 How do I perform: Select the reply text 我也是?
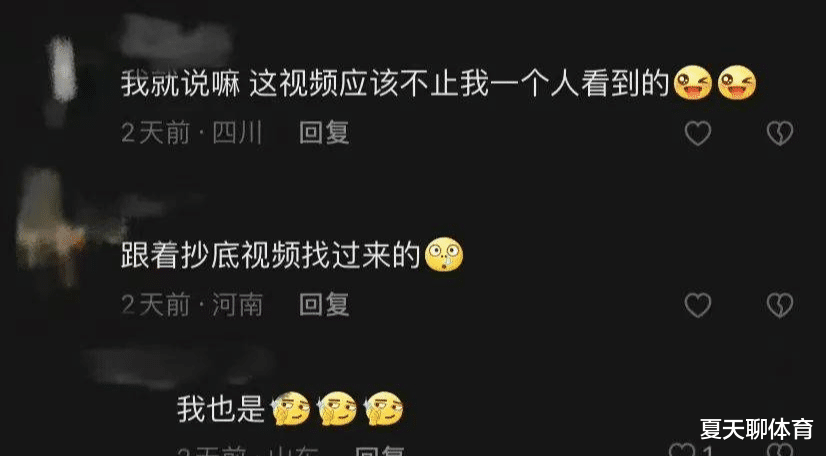coord(220,409)
